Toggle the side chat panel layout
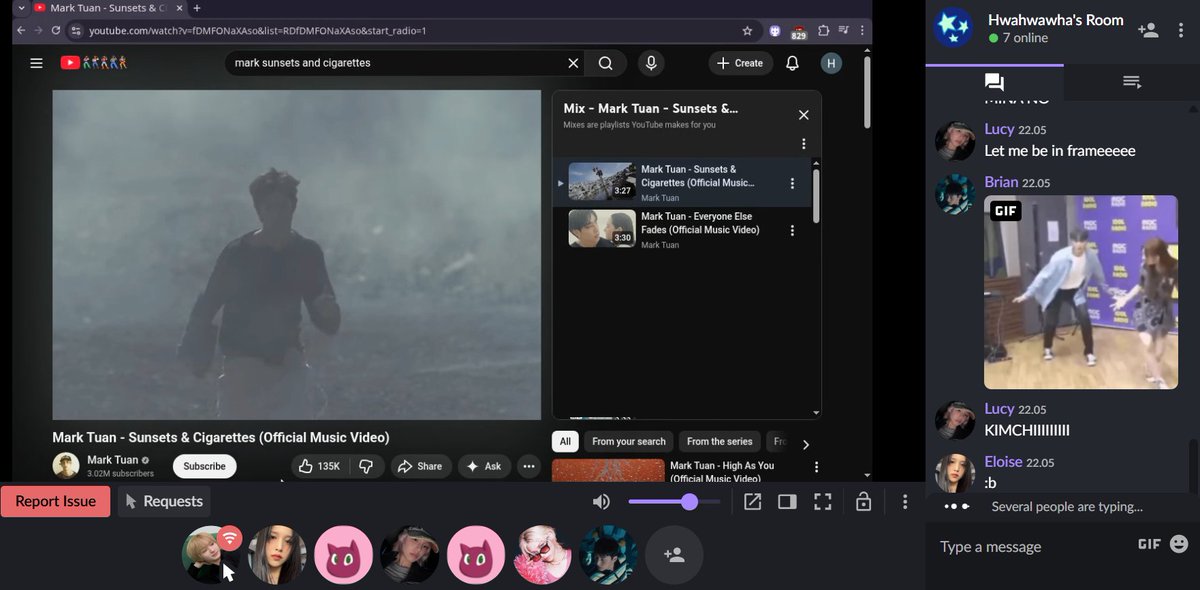Image resolution: width=1200 pixels, height=590 pixels. coord(787,502)
